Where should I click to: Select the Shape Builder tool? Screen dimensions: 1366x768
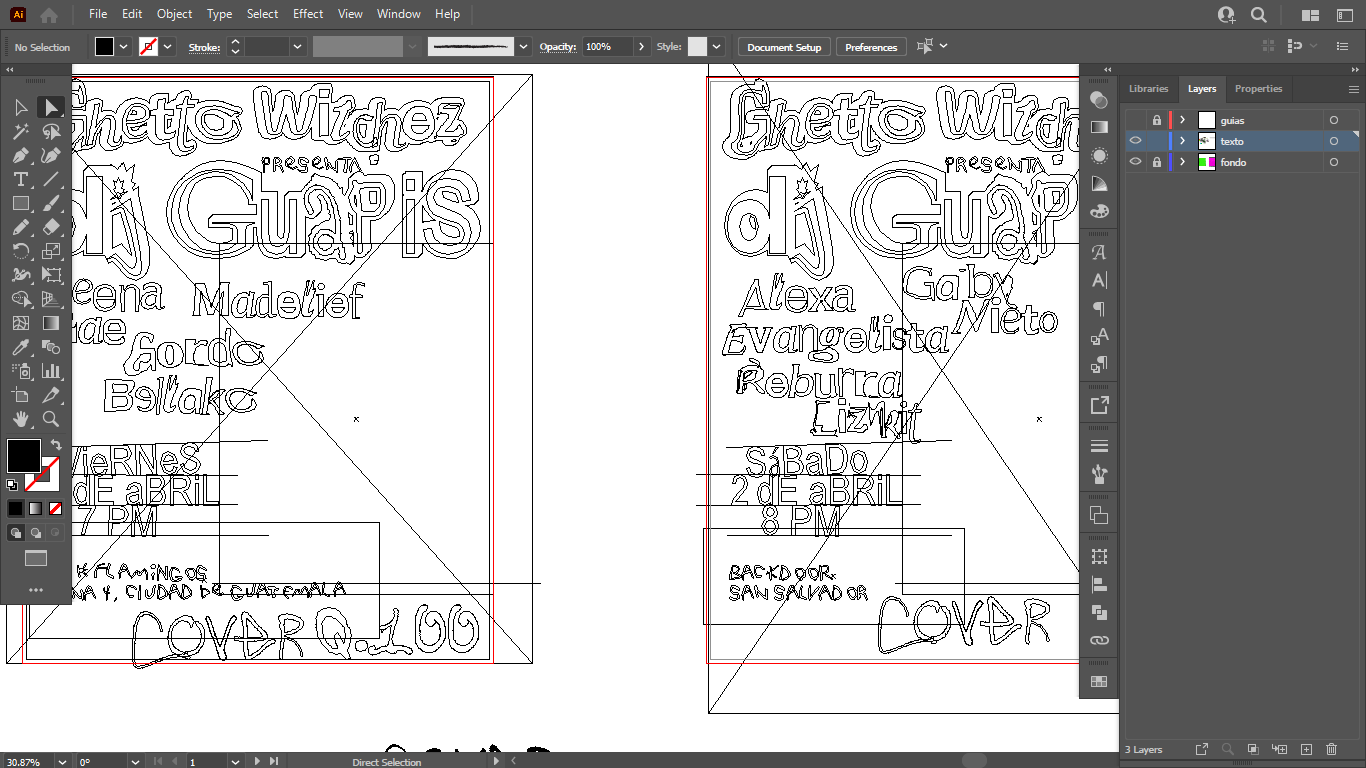(x=20, y=299)
